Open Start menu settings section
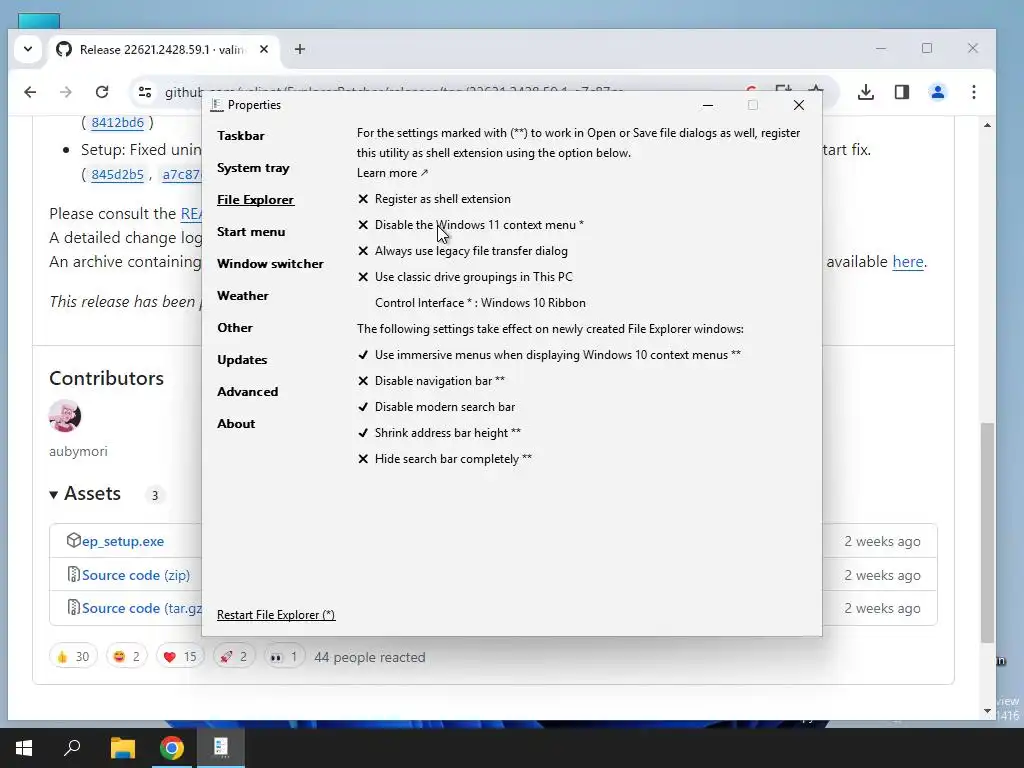The image size is (1024, 768). (251, 232)
